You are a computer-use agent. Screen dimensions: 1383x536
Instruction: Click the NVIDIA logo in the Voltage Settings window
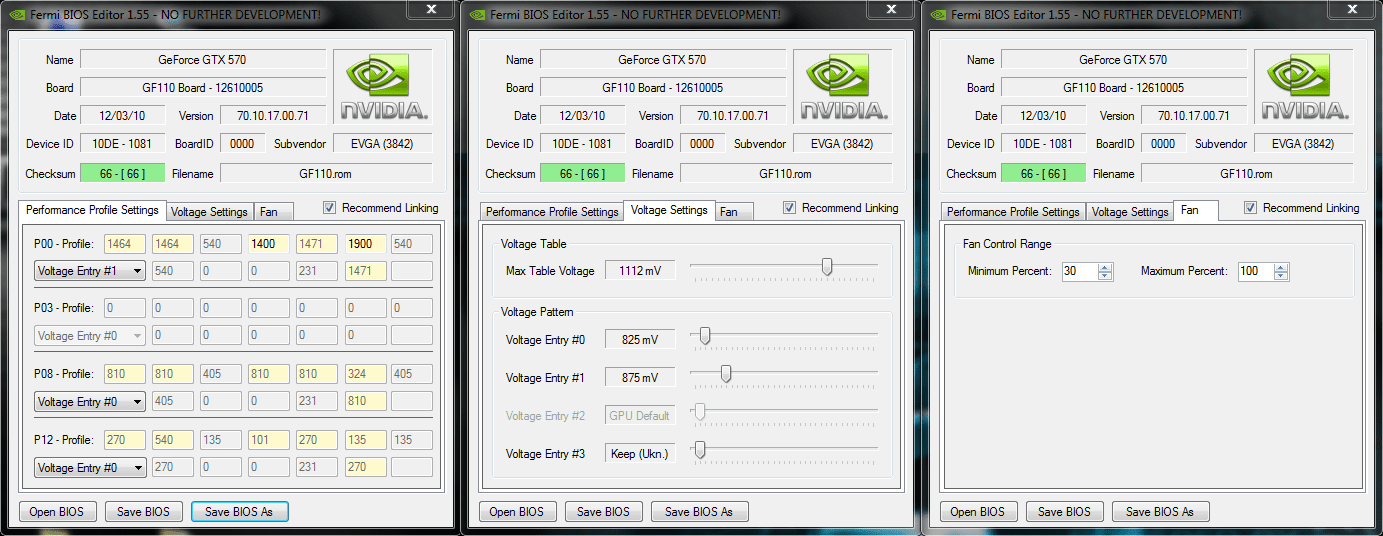[843, 87]
